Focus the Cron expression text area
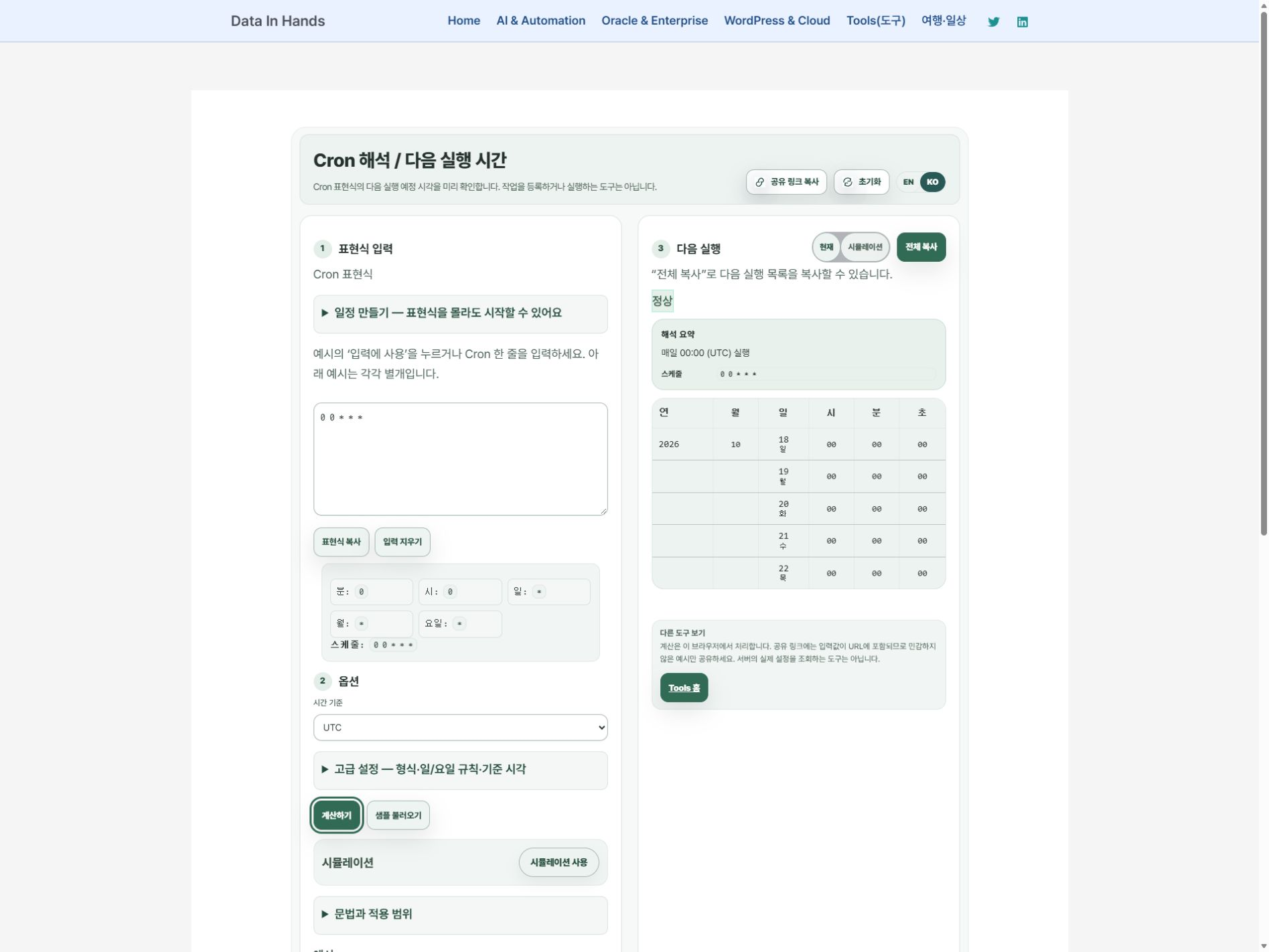Viewport: 1269px width, 952px height. (x=460, y=459)
